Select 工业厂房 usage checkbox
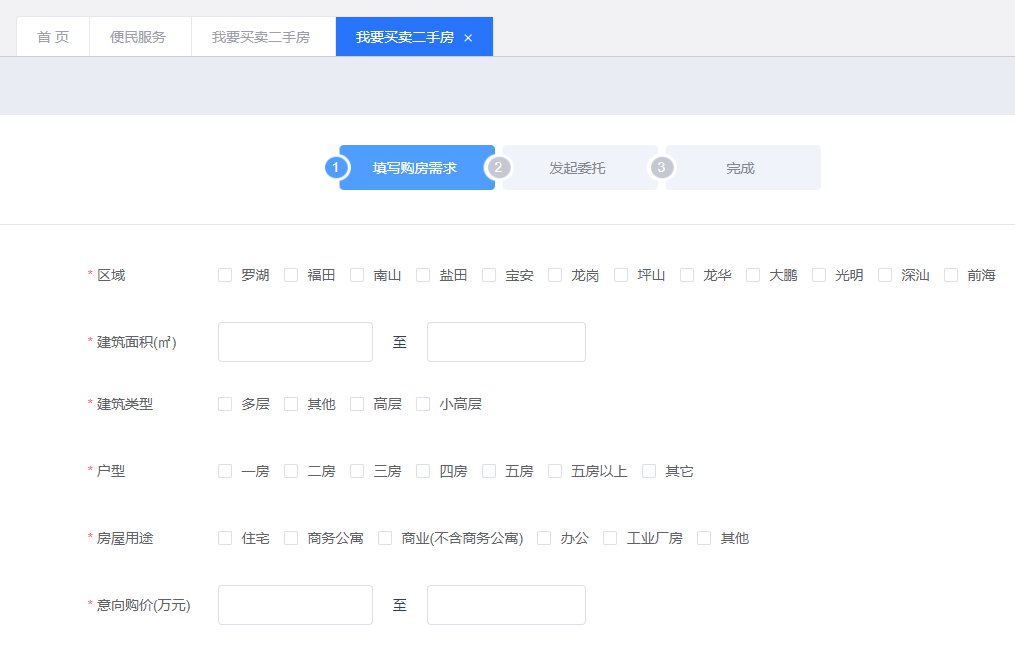Image resolution: width=1015 pixels, height=649 pixels. [610, 538]
